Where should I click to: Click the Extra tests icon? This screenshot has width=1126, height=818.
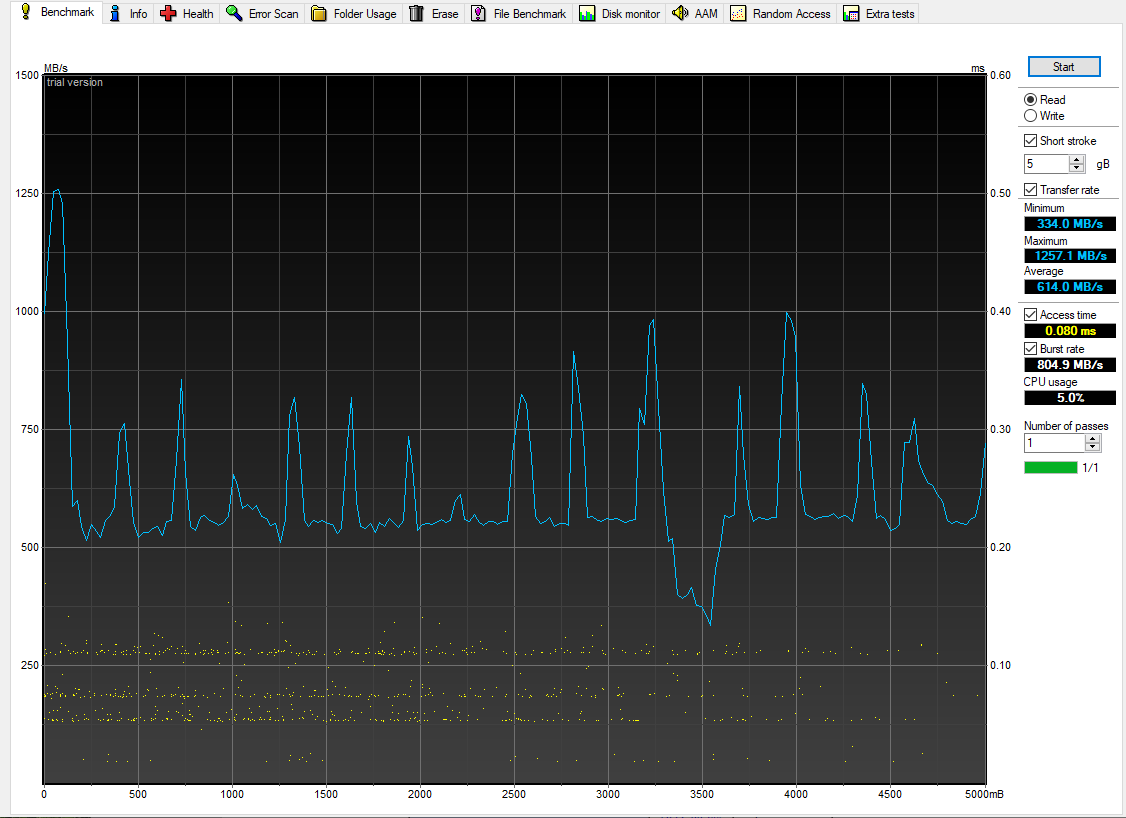[x=851, y=14]
